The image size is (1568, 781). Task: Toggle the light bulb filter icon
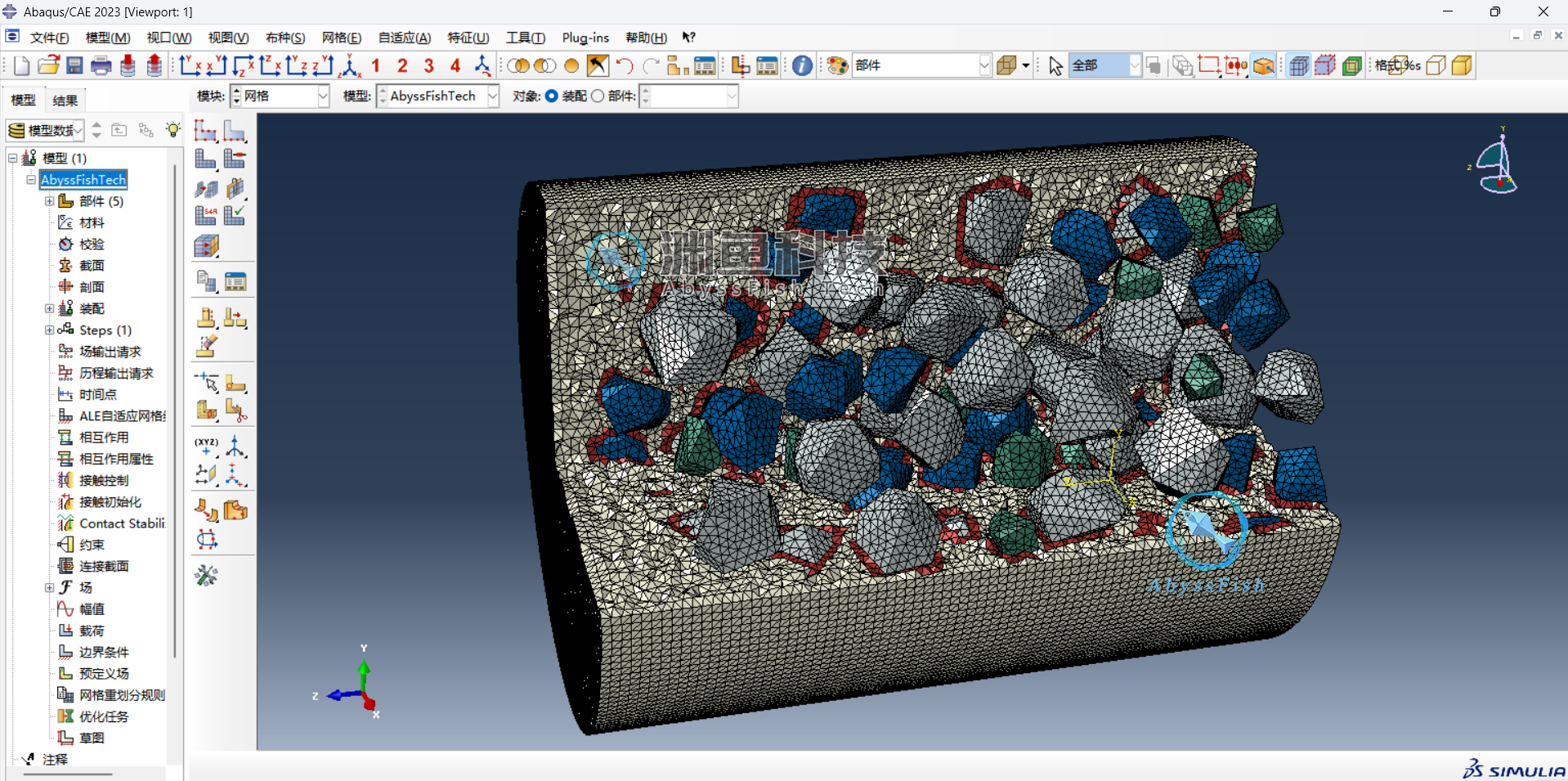pos(172,130)
